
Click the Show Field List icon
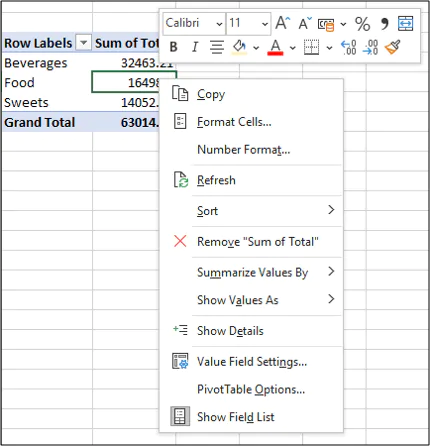tap(180, 416)
